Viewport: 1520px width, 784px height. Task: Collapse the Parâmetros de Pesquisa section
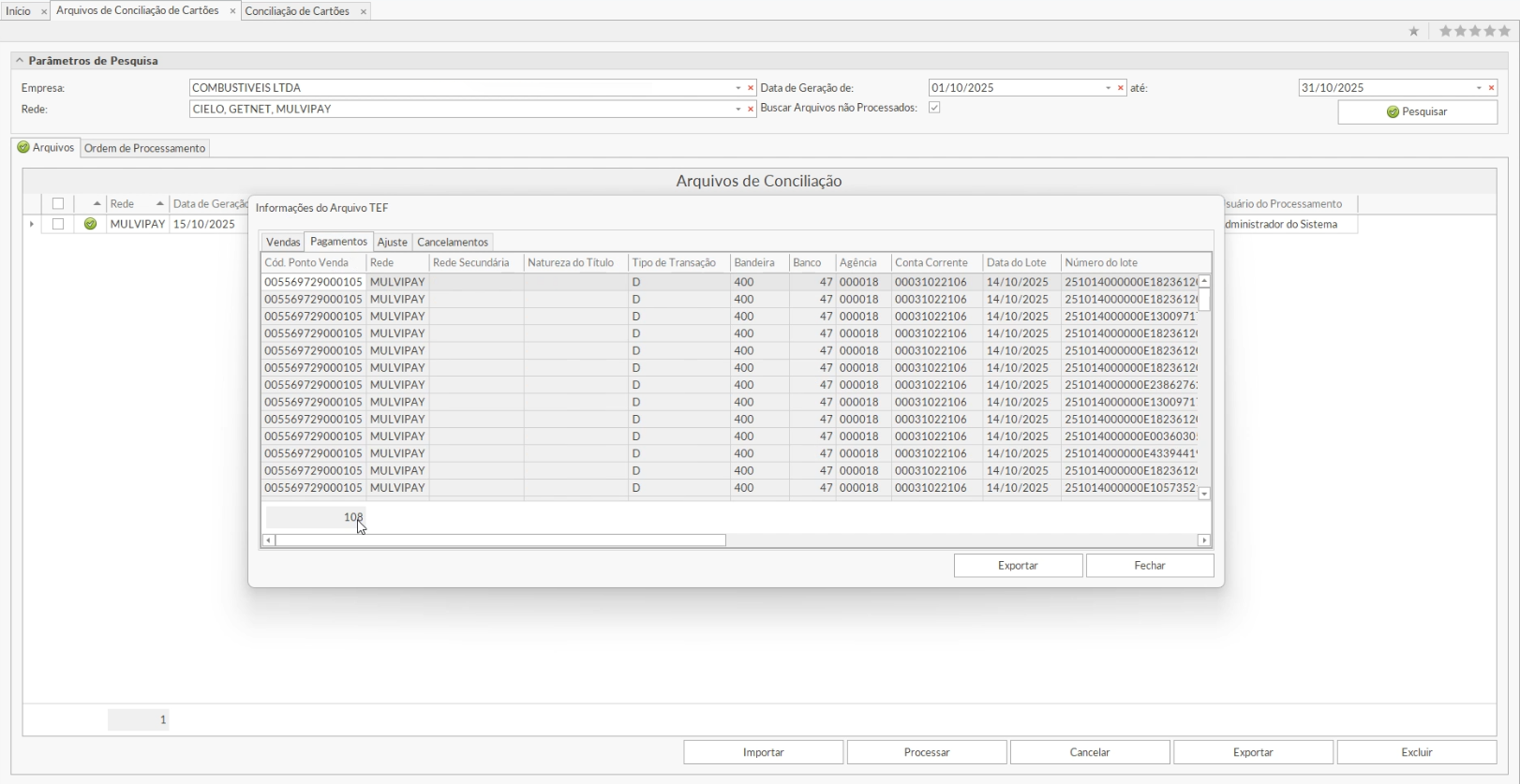20,60
